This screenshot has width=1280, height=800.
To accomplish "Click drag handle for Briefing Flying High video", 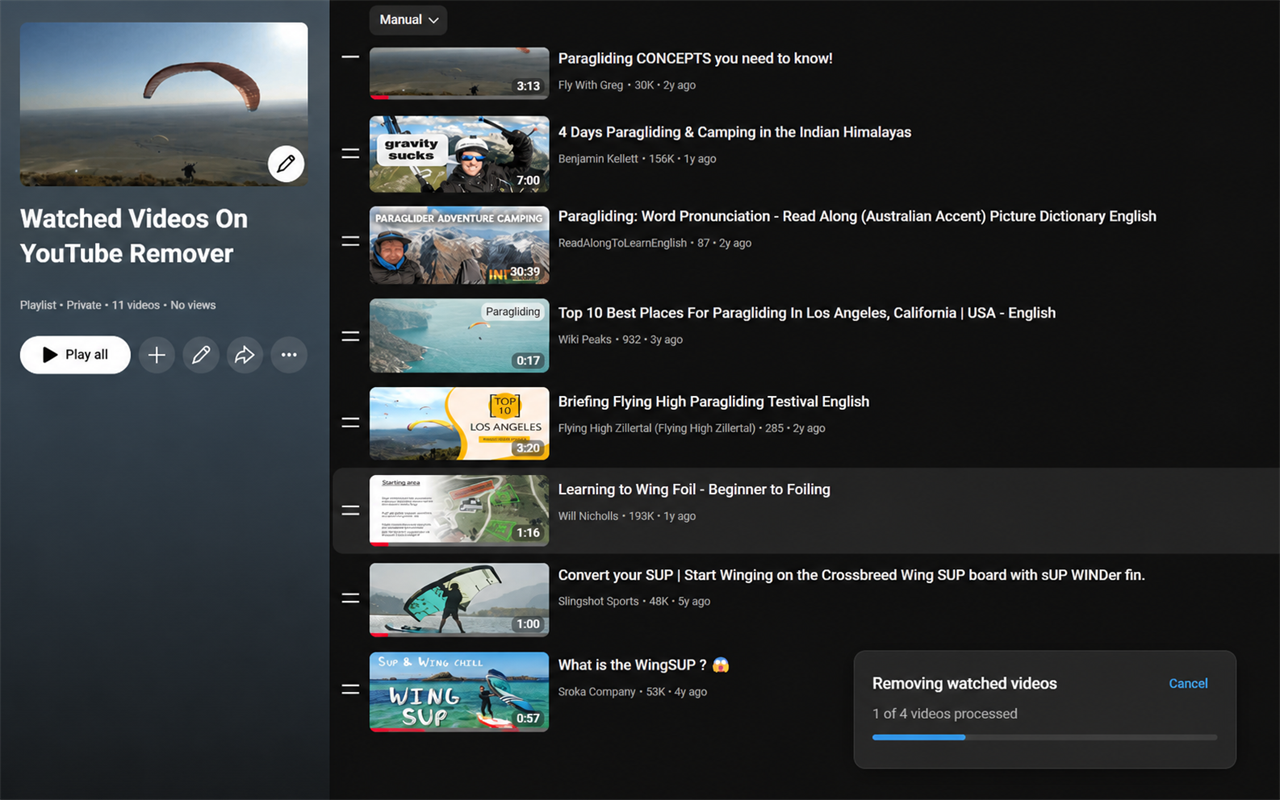I will click(350, 423).
